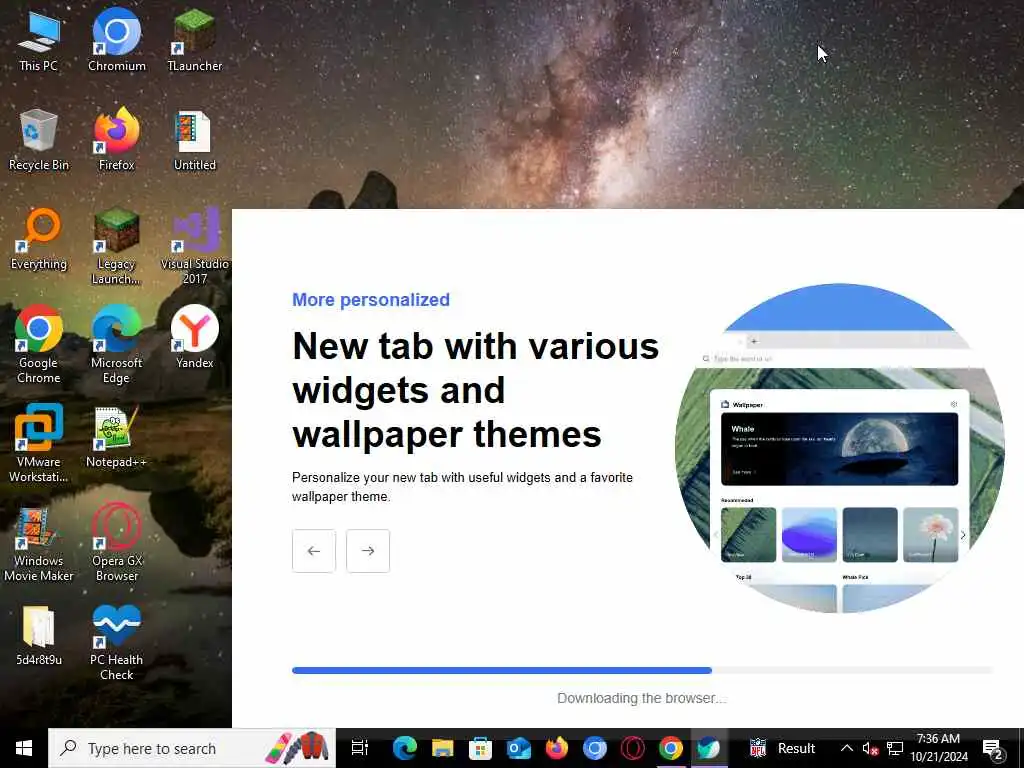The image size is (1024, 768).
Task: Select Windows Movie Maker shortcut
Action: [x=39, y=542]
